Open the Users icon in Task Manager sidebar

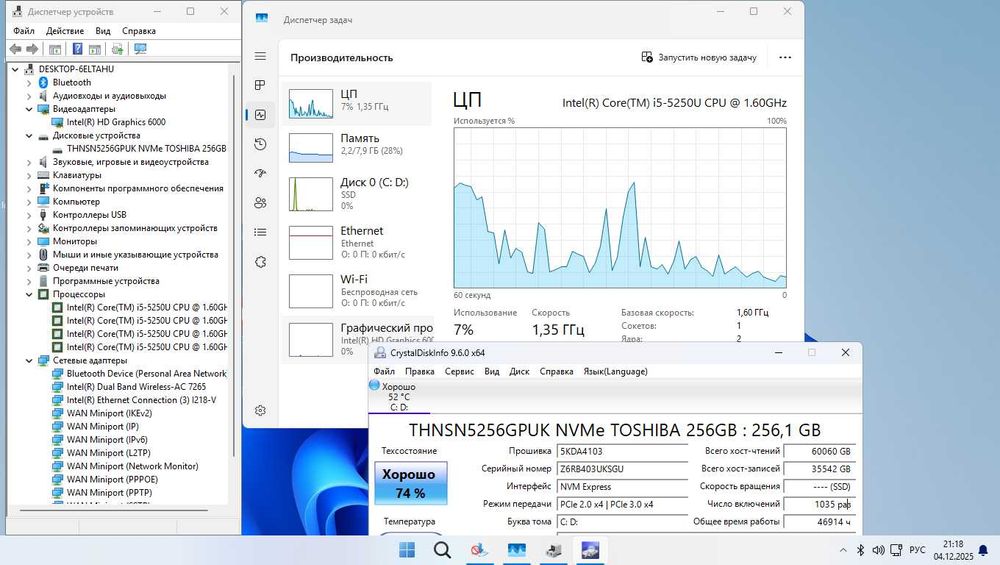(260, 203)
